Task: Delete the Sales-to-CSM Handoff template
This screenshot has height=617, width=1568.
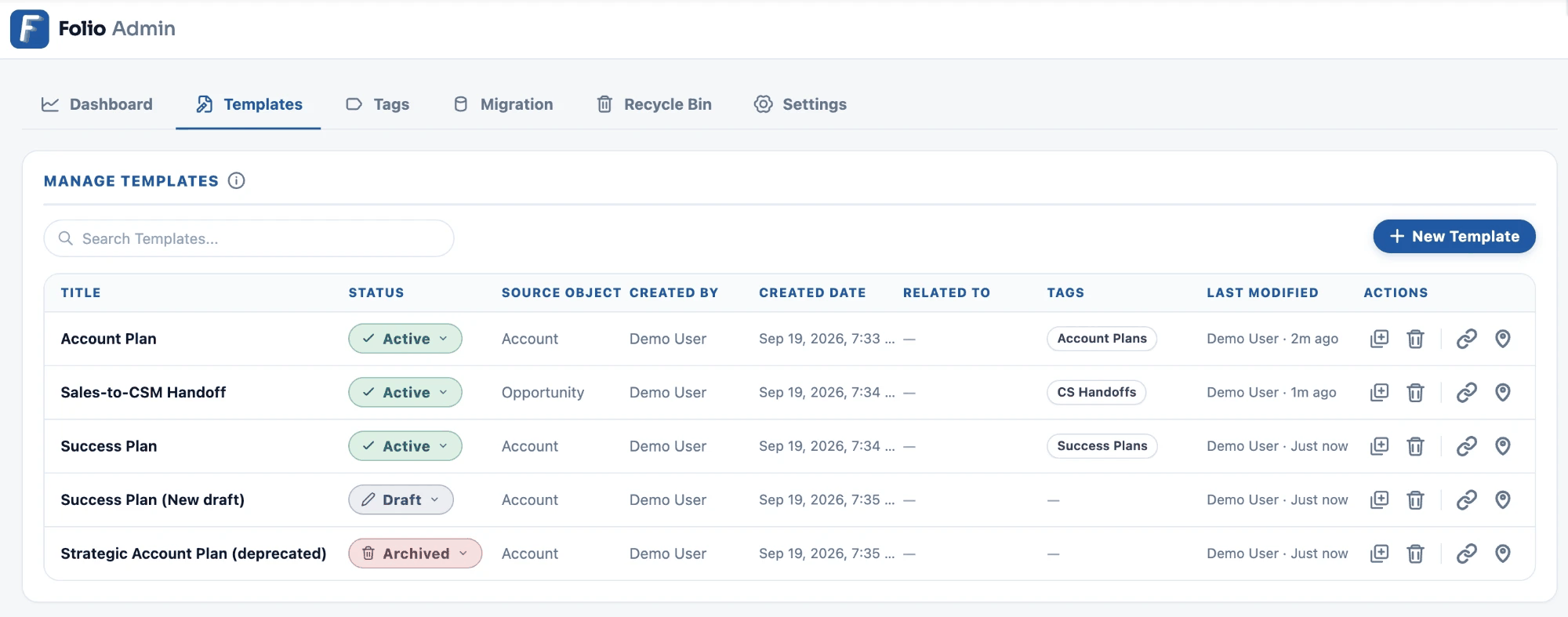Action: coord(1415,392)
